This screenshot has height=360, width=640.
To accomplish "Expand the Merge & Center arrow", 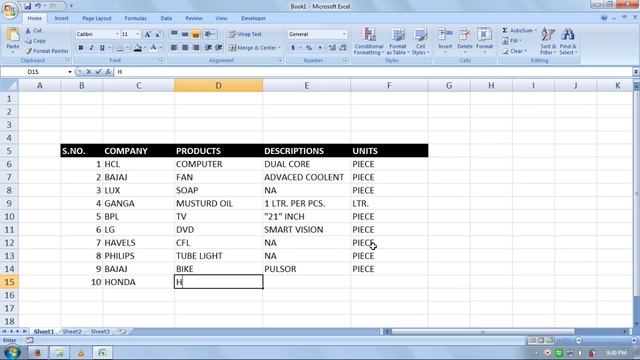I will 279,48.
